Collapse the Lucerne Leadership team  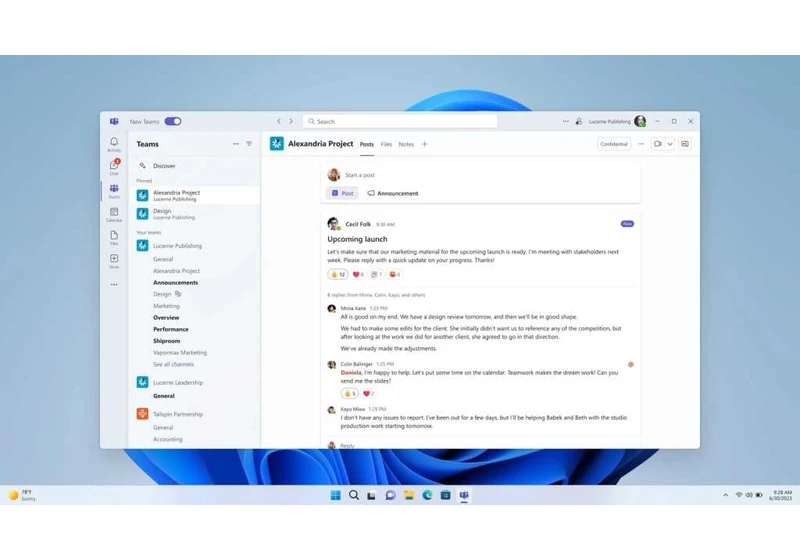point(178,383)
